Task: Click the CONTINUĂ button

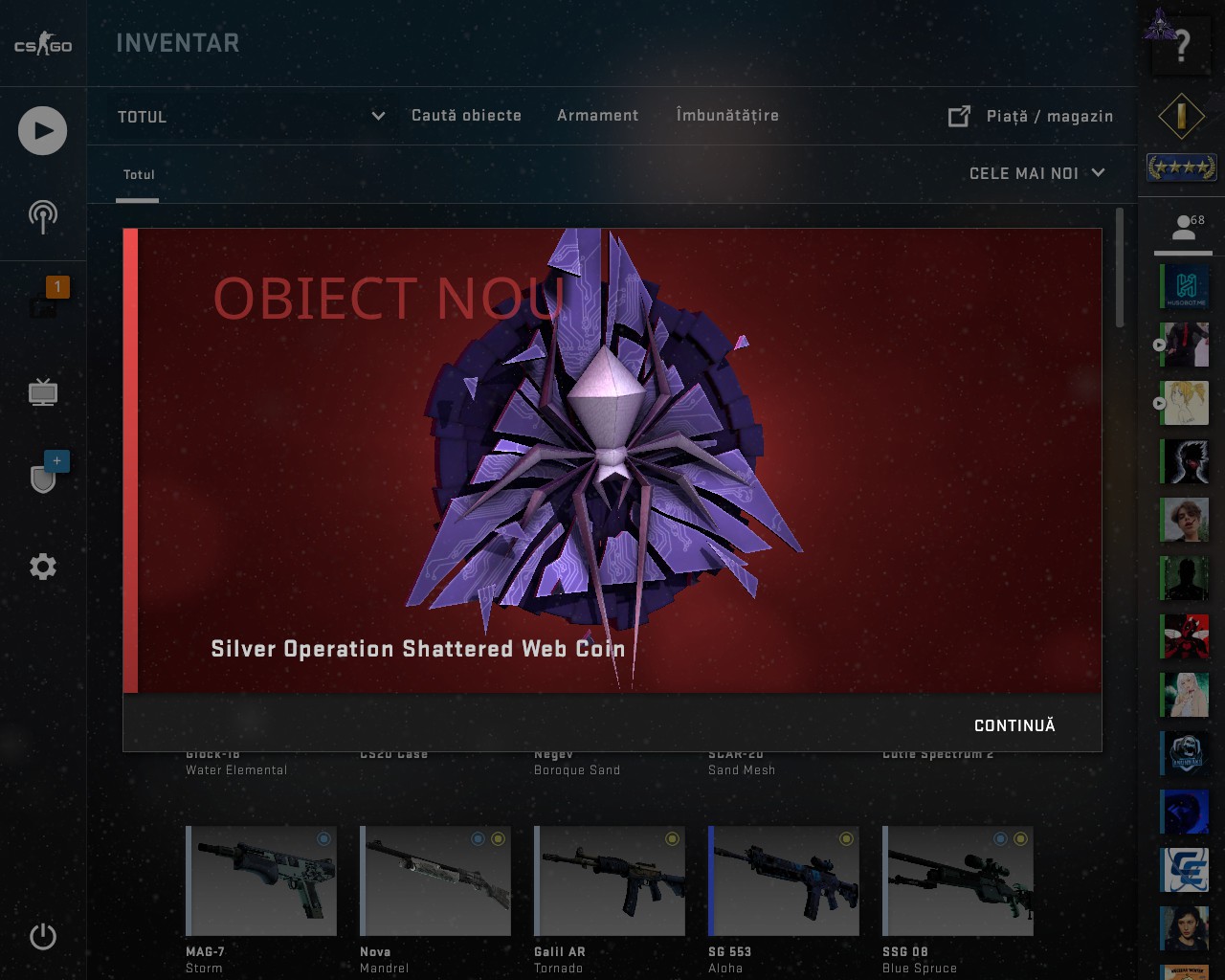Action: [x=1014, y=725]
